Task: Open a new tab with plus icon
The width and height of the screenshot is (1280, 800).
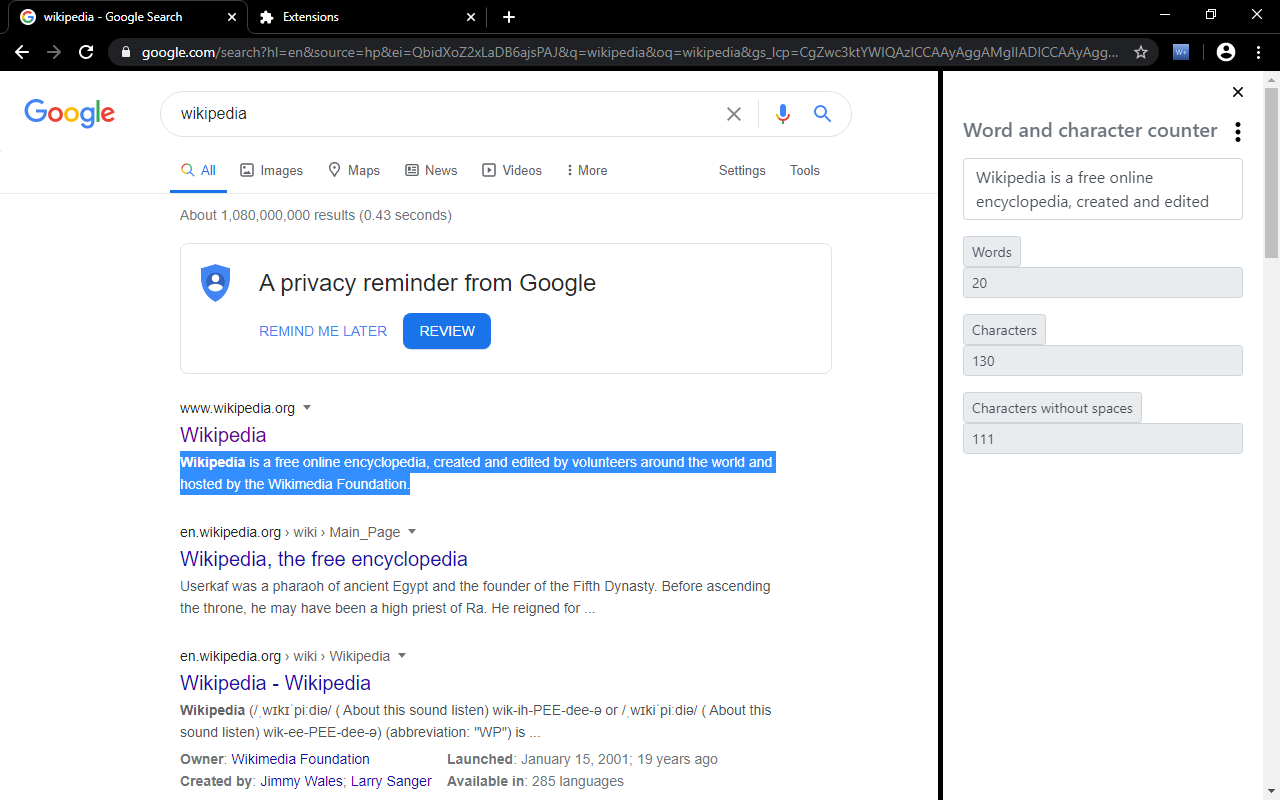Action: [509, 17]
